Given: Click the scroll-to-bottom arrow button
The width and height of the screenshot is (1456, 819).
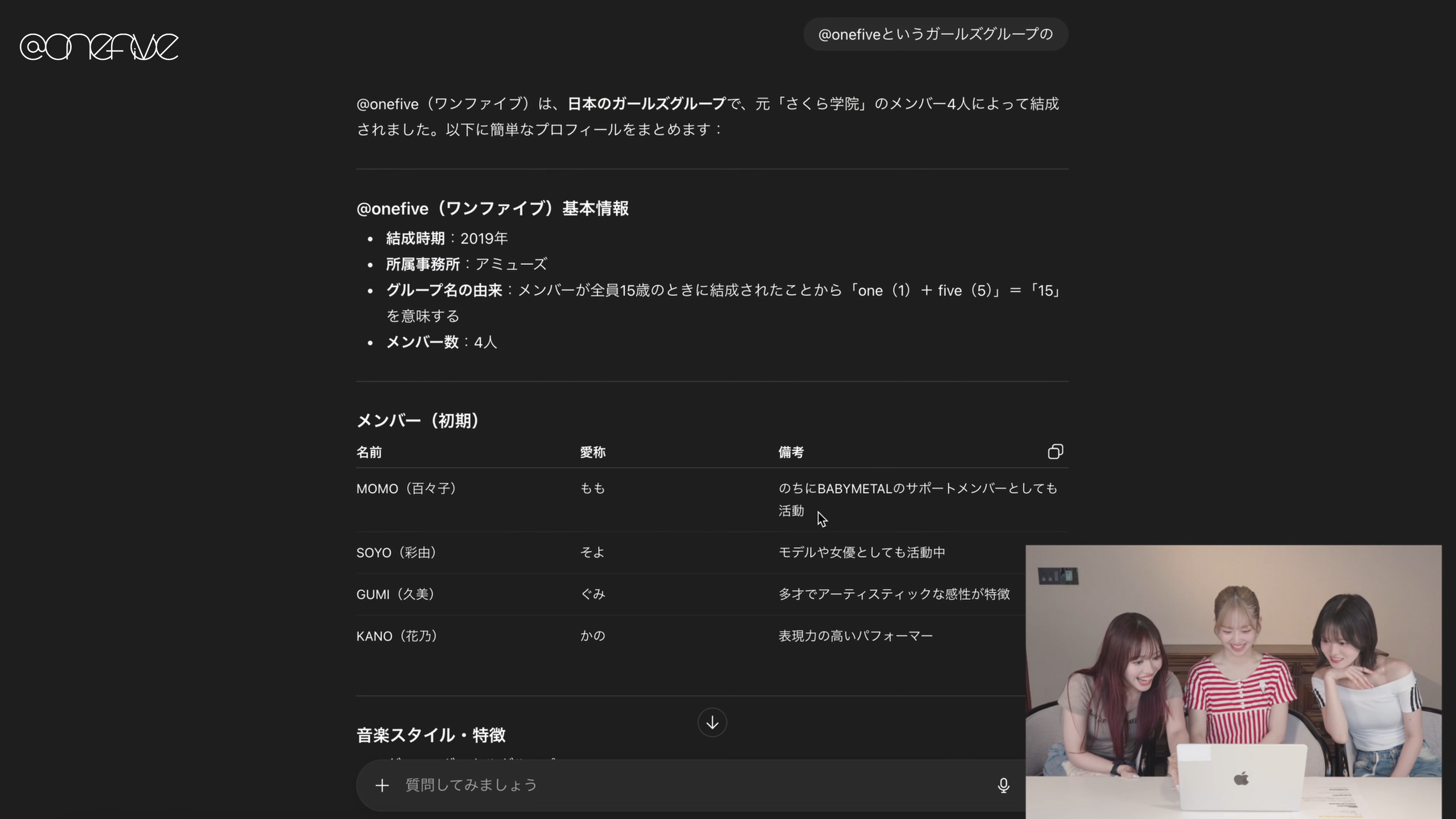Looking at the screenshot, I should [712, 722].
